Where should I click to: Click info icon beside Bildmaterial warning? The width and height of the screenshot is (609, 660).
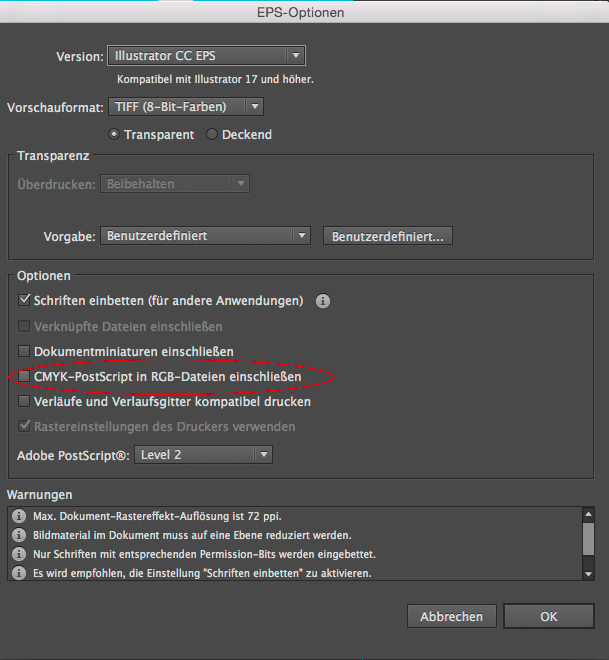pyautogui.click(x=17, y=535)
